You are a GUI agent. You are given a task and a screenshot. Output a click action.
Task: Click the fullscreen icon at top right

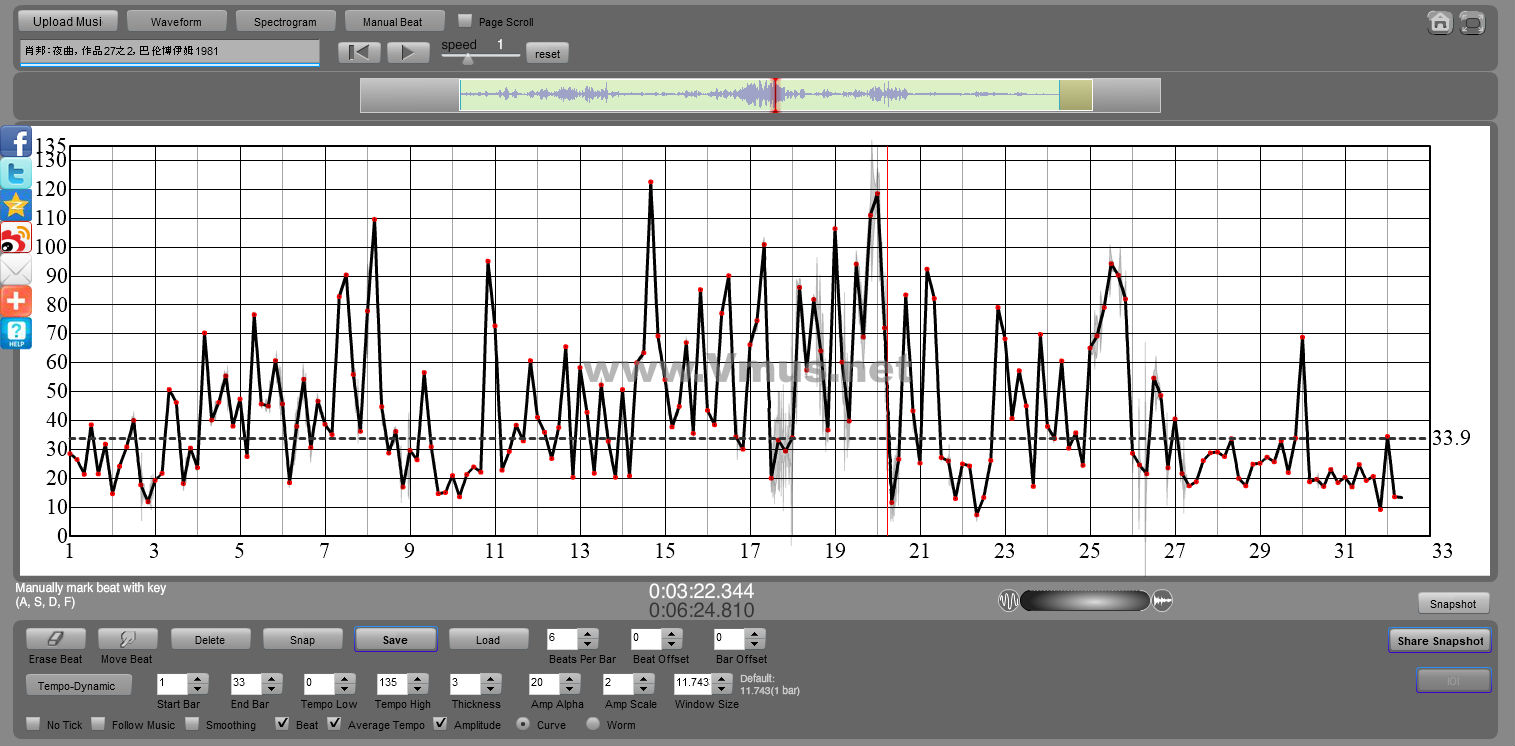[x=1471, y=23]
